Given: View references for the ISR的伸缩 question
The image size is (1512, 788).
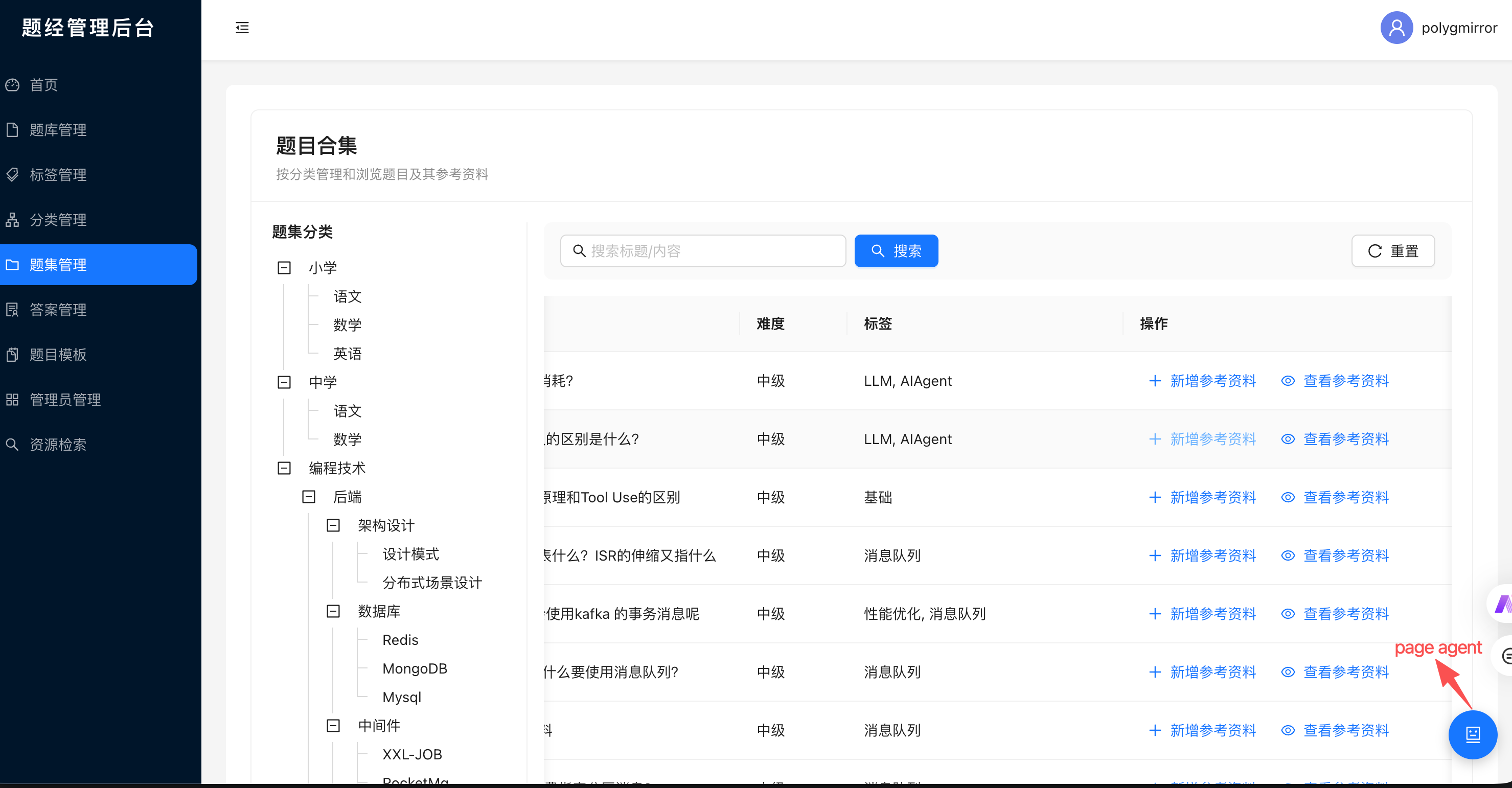Looking at the screenshot, I should pyautogui.click(x=1335, y=555).
